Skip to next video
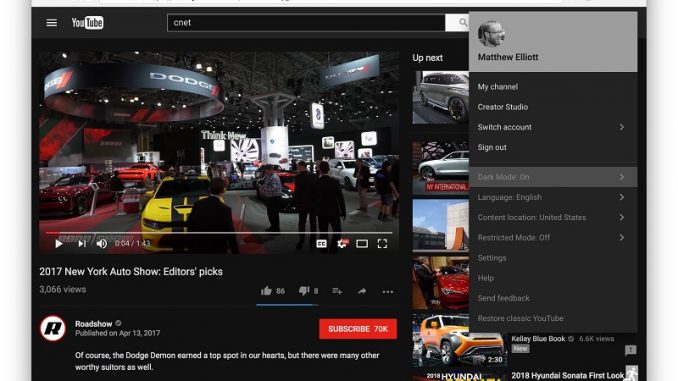678x381 pixels. [82, 244]
